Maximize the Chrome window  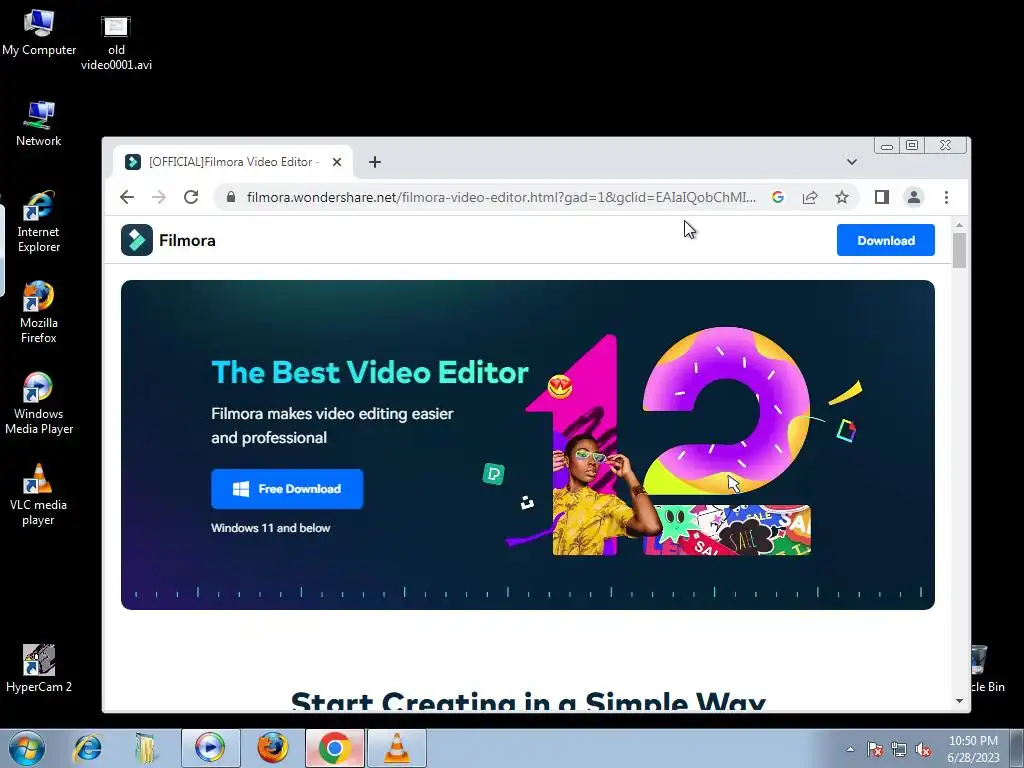[912, 146]
